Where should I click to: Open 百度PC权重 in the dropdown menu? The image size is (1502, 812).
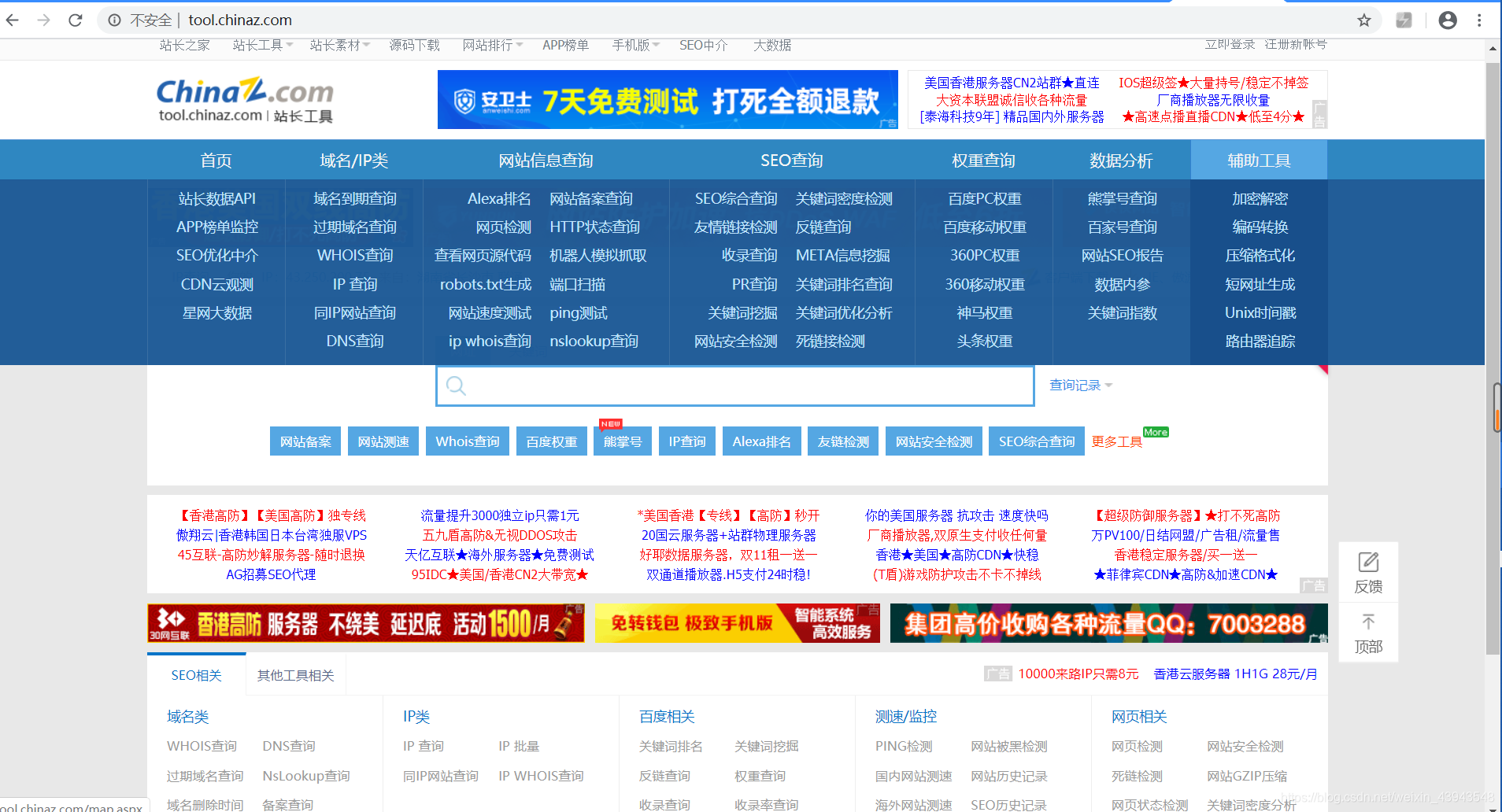(985, 199)
